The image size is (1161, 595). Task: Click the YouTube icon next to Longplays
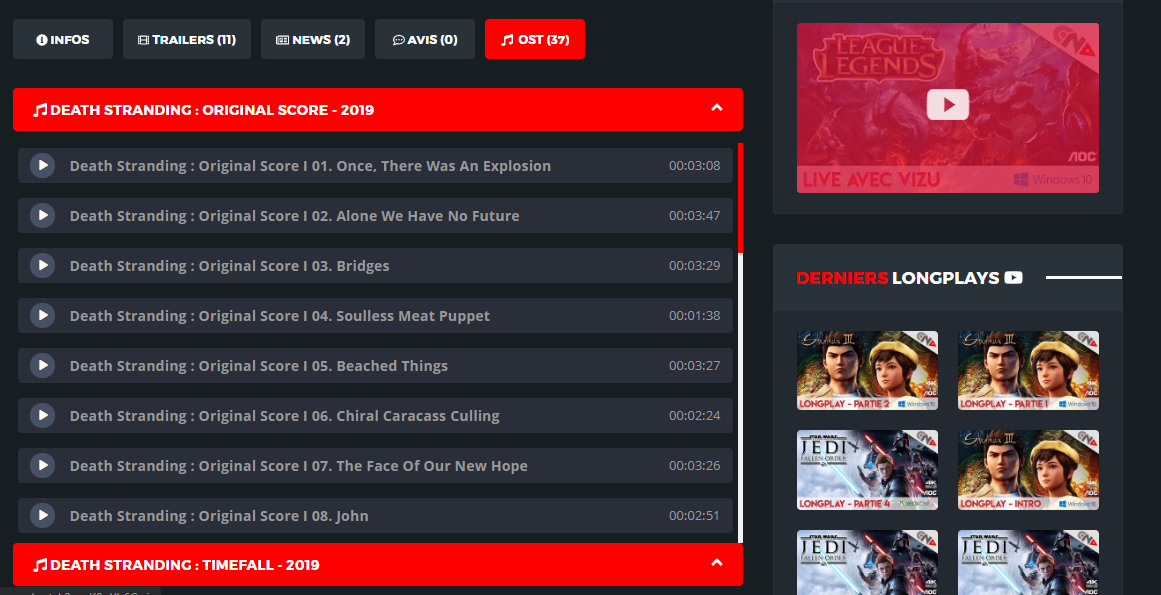coord(1013,278)
